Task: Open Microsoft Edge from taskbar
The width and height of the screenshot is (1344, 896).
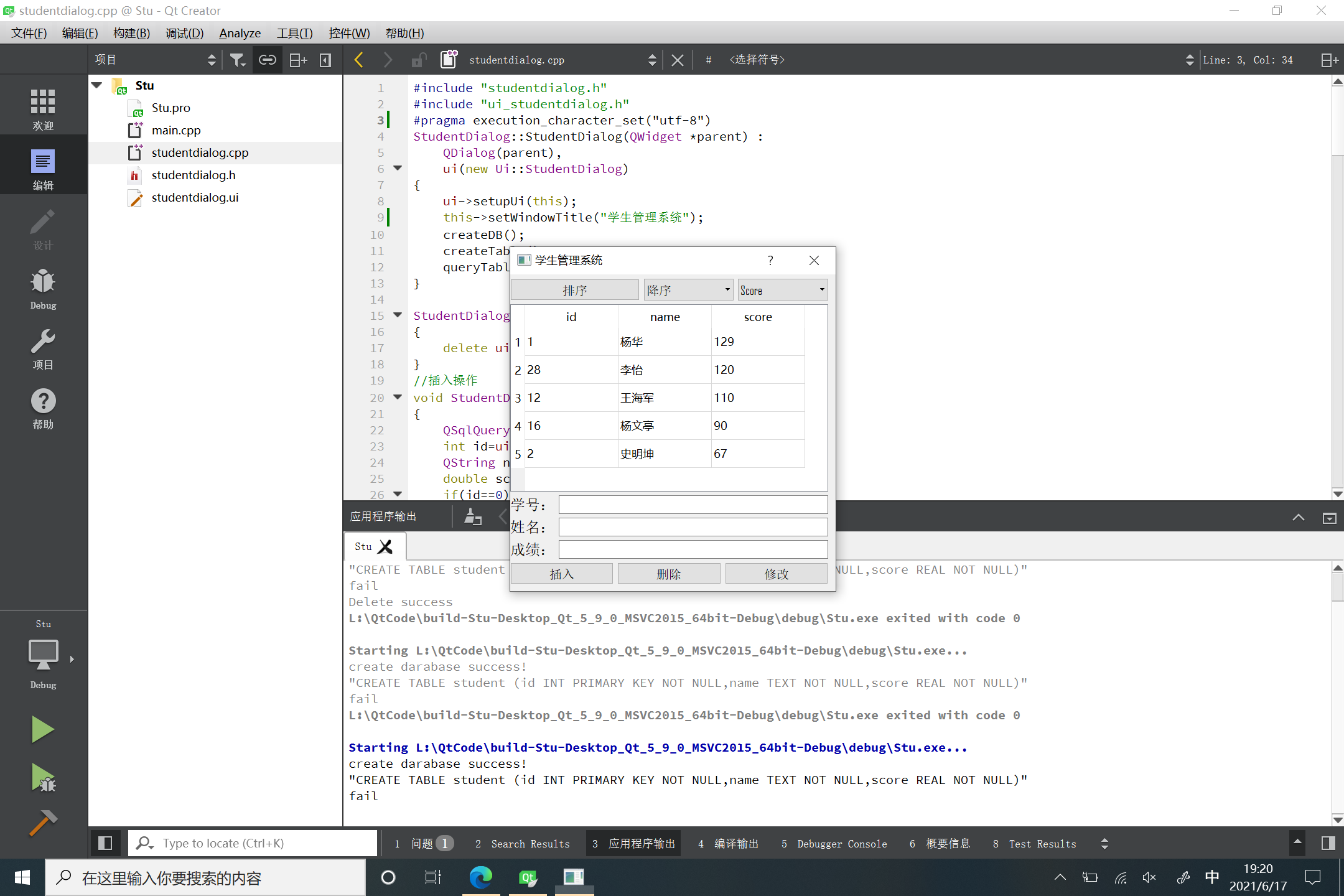Action: 480,877
